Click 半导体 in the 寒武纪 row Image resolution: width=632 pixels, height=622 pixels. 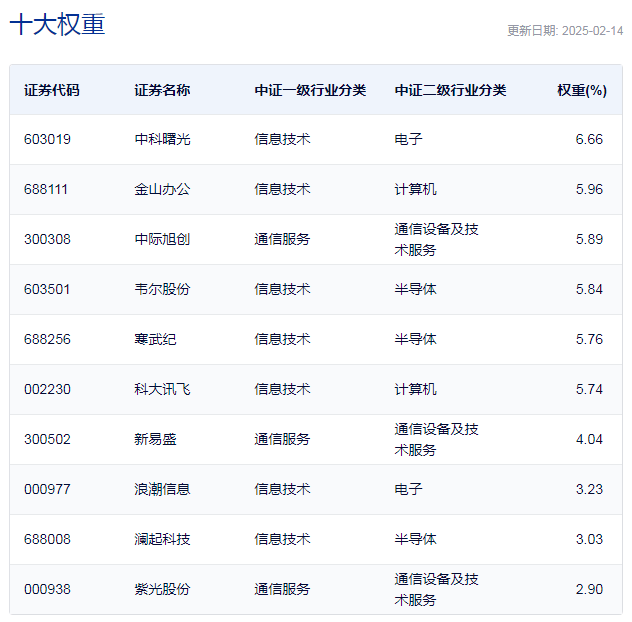[416, 339]
